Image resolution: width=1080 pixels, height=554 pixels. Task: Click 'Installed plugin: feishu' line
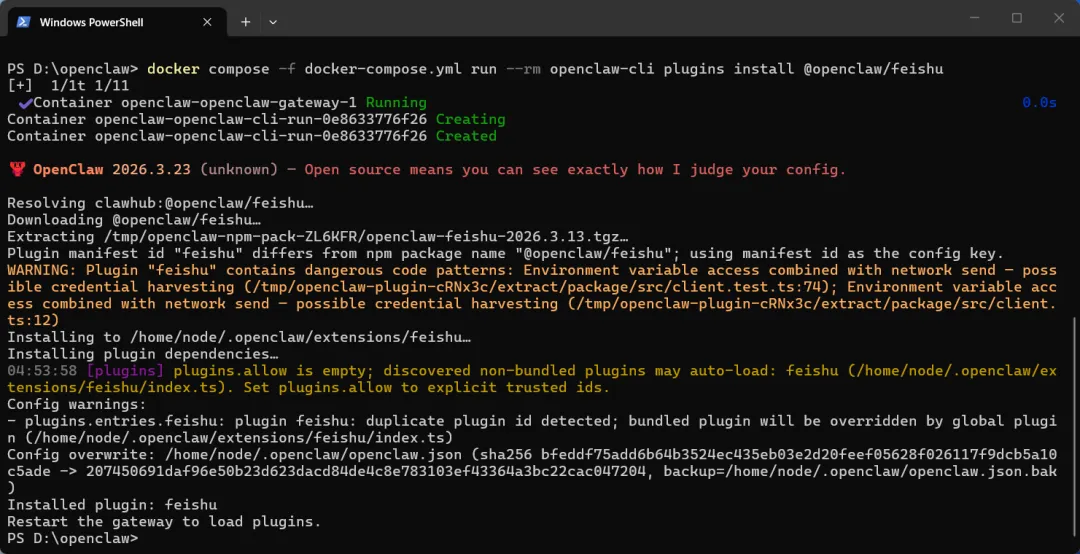point(112,504)
